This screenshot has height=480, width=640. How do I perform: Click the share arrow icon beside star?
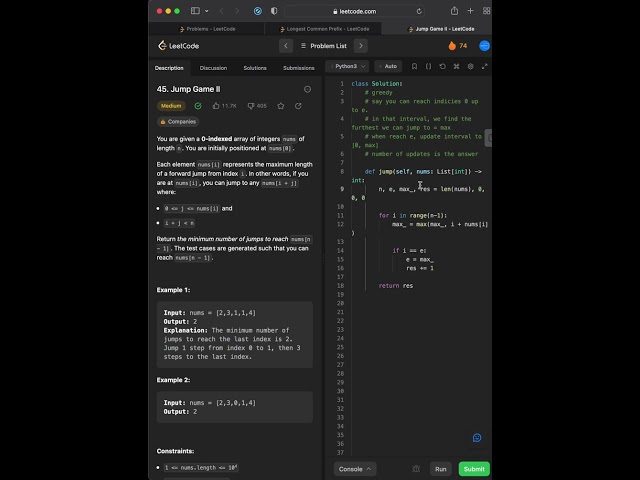(298, 106)
